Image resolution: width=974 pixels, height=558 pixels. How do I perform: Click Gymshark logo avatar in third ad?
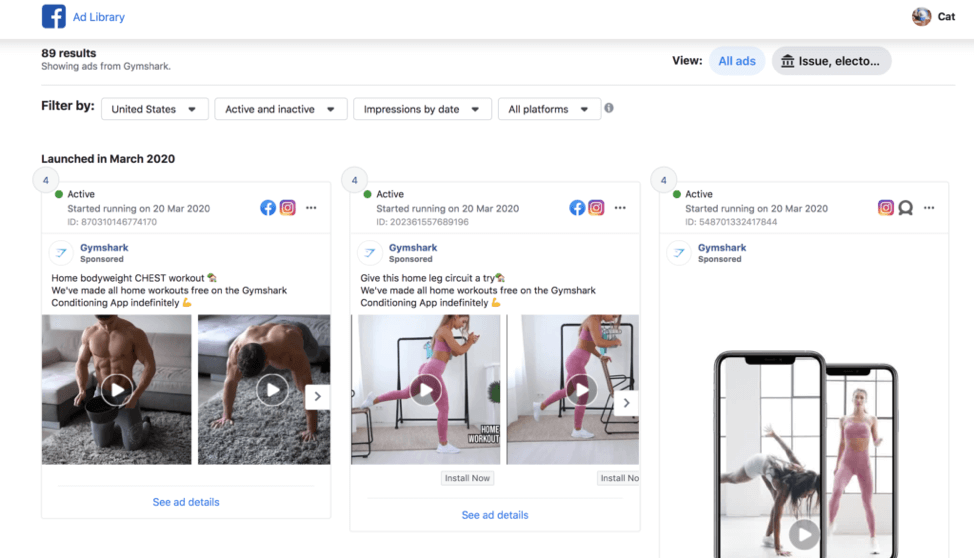pyautogui.click(x=679, y=253)
